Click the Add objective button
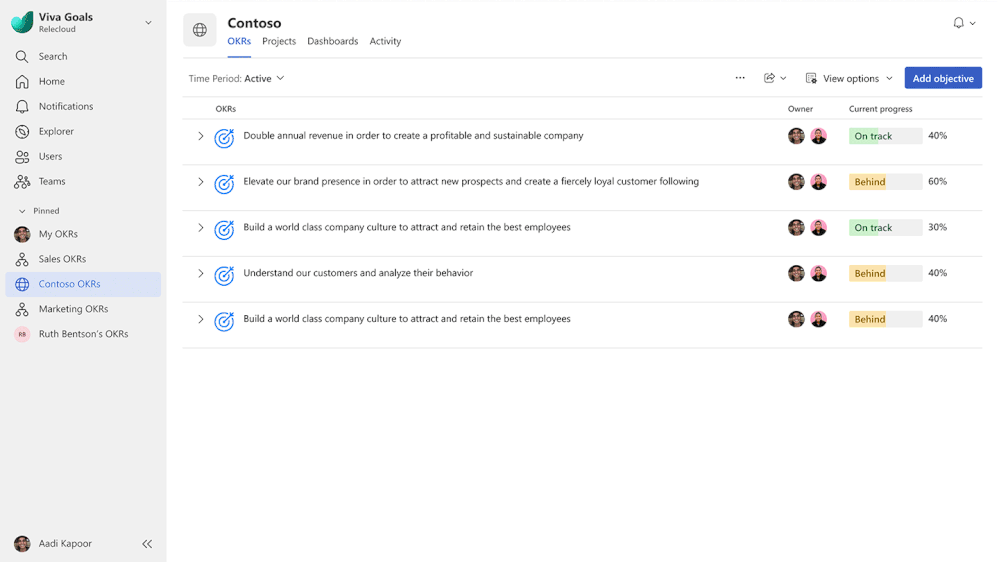The height and width of the screenshot is (562, 999). (x=943, y=78)
